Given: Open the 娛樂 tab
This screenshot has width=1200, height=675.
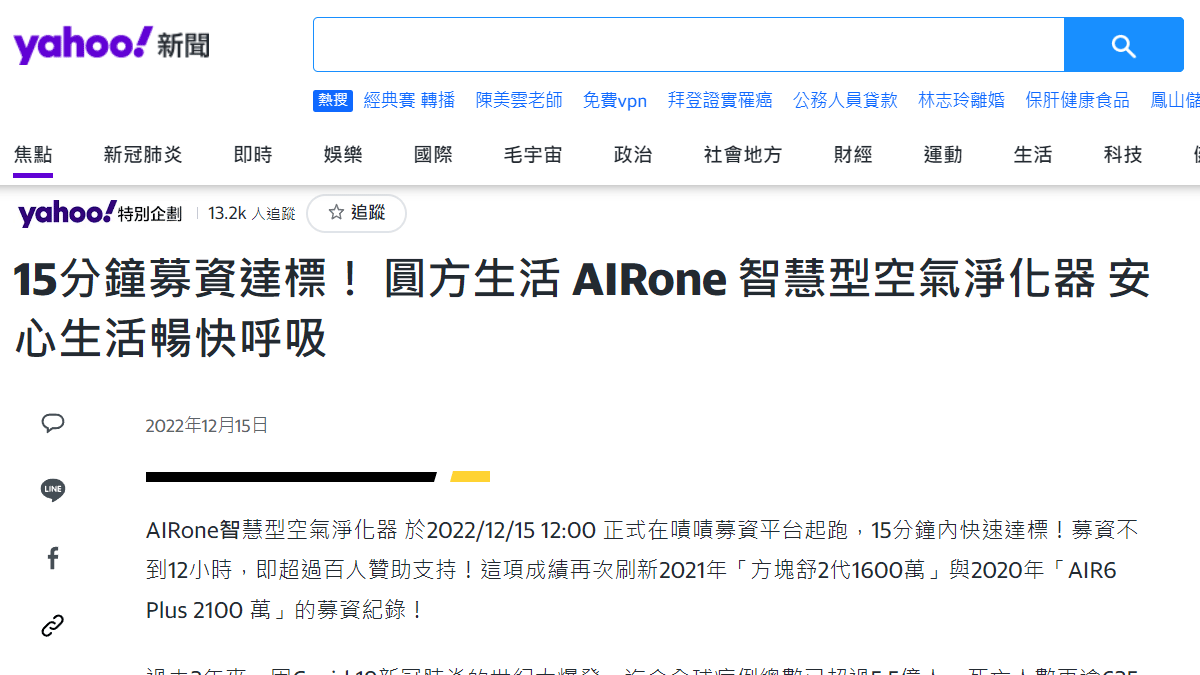Looking at the screenshot, I should coord(343,155).
